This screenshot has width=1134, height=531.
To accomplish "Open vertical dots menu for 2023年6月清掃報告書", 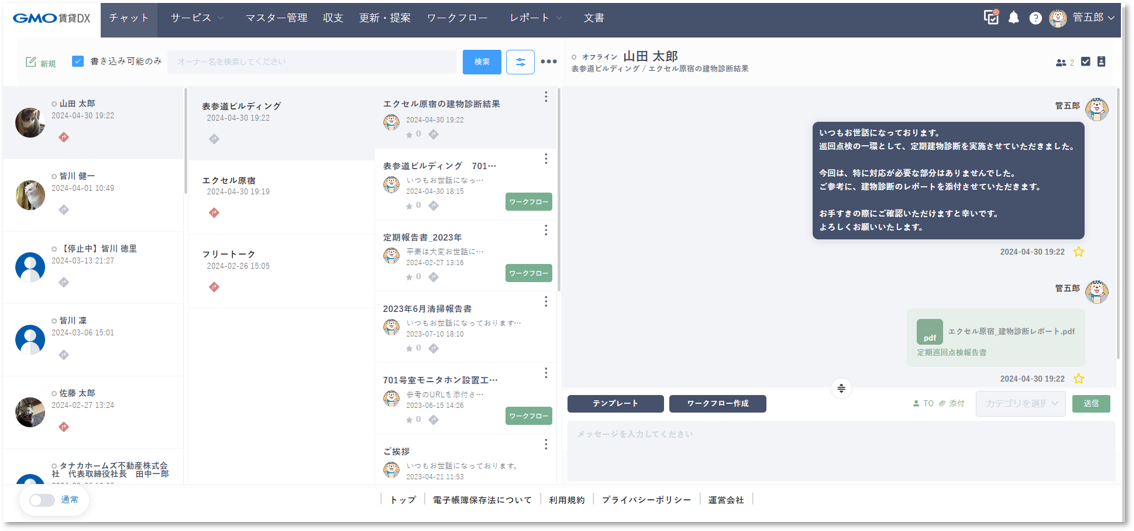I will 546,302.
